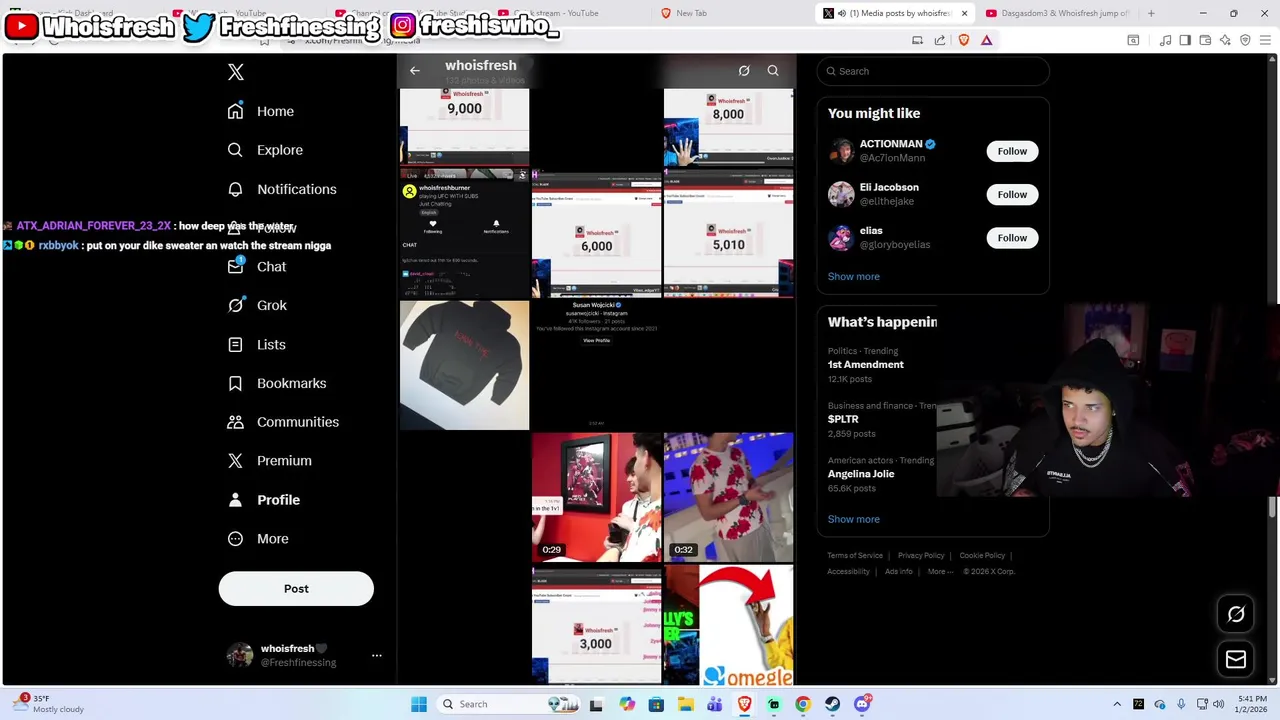Click the playlist music note icon
The width and height of the screenshot is (1280, 720).
click(1165, 40)
